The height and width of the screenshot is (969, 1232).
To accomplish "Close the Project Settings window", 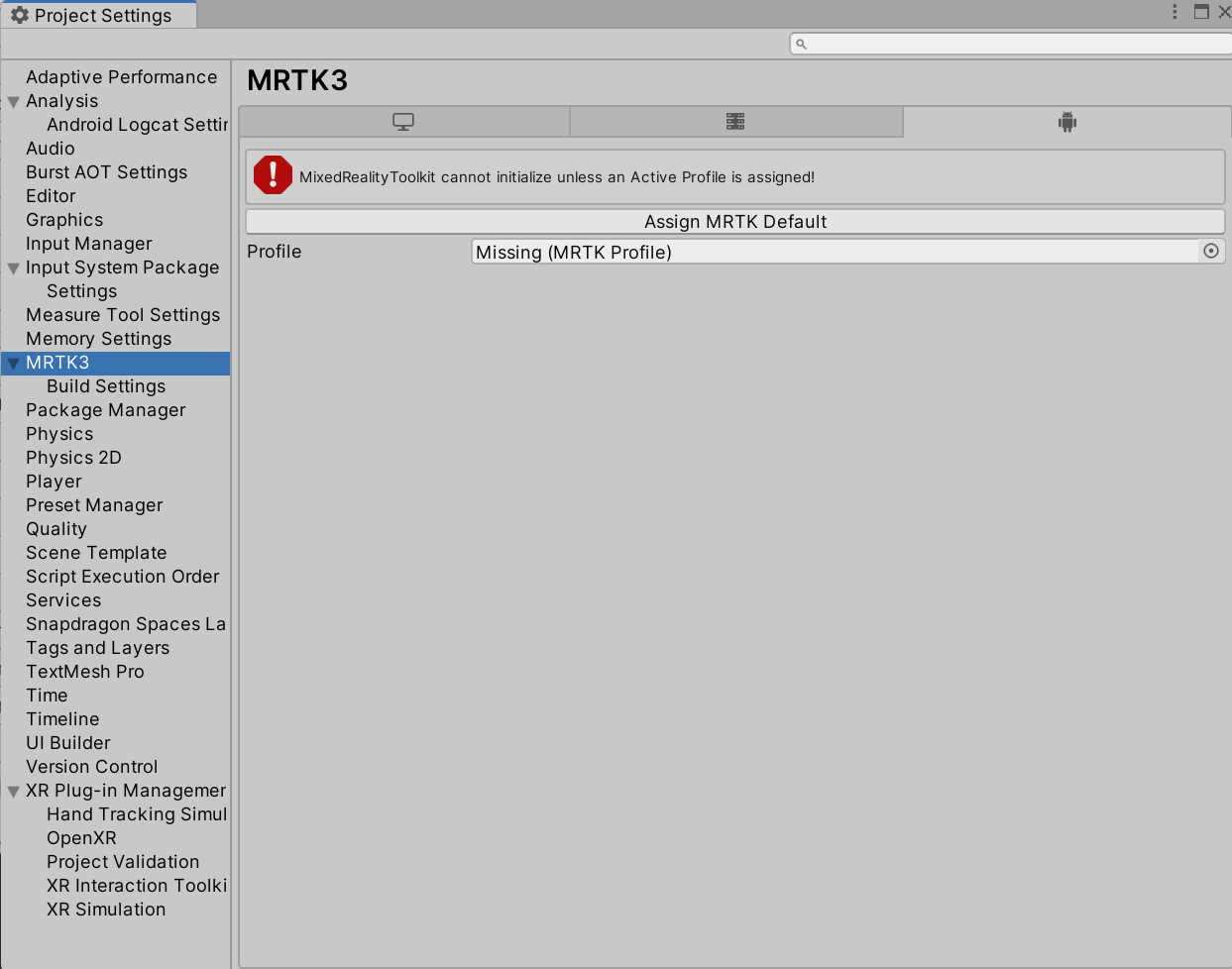I will coord(1224,12).
